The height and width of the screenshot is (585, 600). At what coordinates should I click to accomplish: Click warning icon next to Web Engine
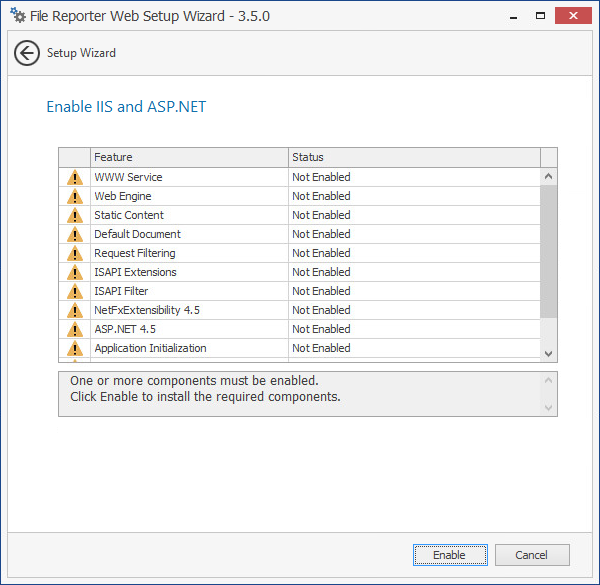(75, 197)
